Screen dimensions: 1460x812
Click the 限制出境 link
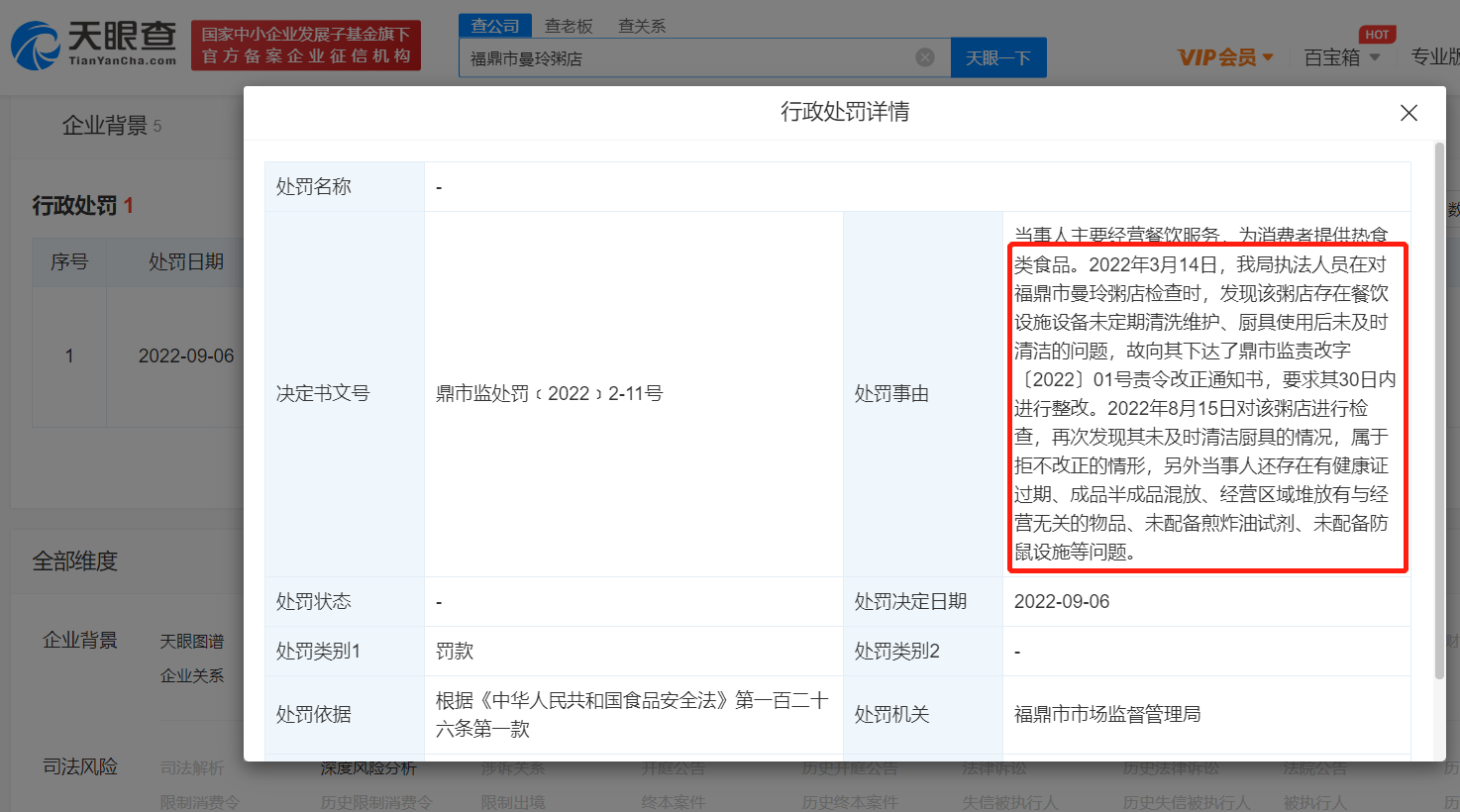click(x=513, y=802)
